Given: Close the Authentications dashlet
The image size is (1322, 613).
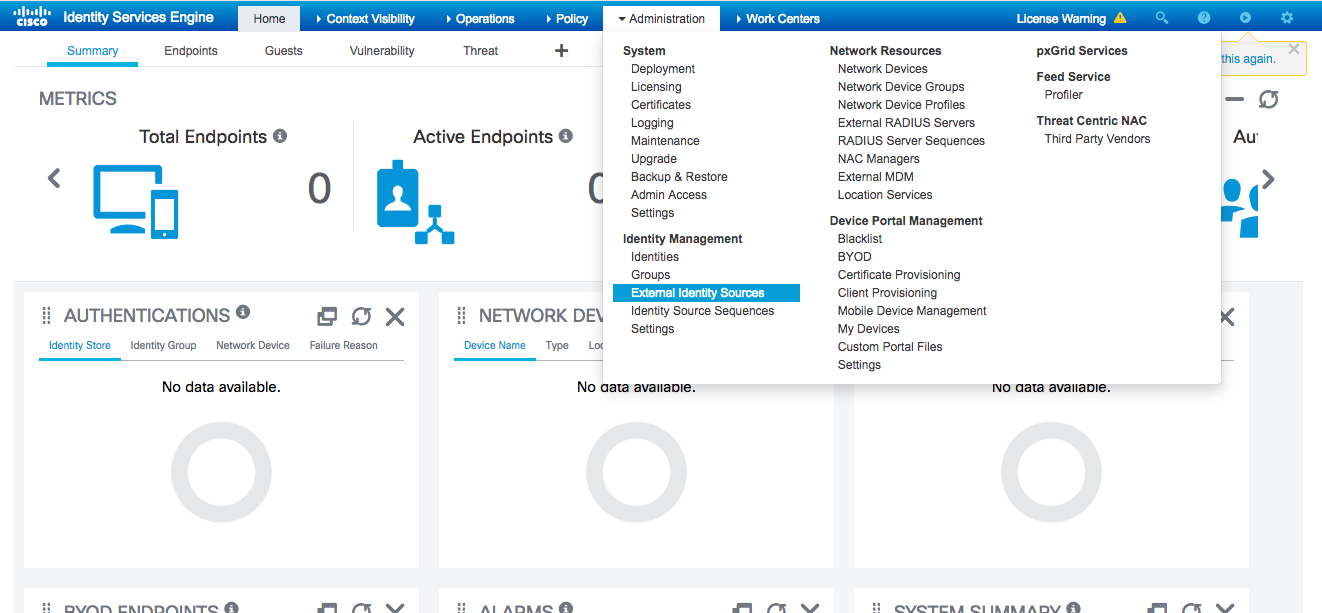Looking at the screenshot, I should pyautogui.click(x=395, y=316).
